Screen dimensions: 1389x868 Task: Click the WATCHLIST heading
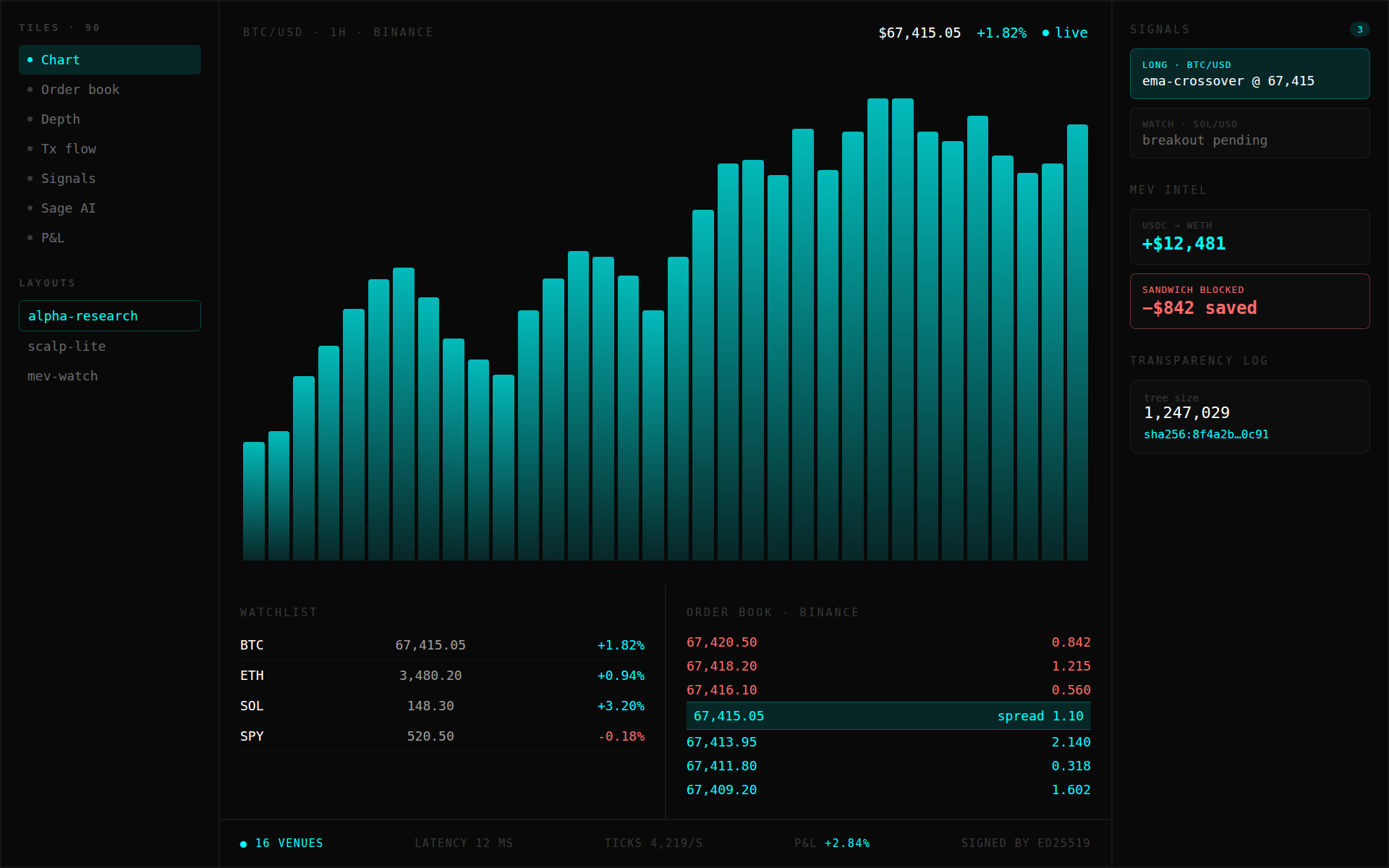pyautogui.click(x=279, y=613)
